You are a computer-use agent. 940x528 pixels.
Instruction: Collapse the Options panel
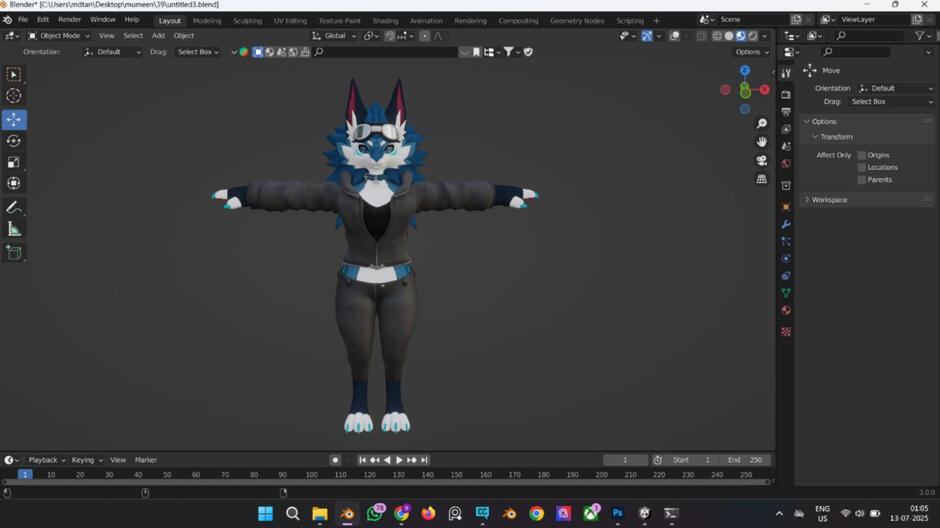coord(824,122)
